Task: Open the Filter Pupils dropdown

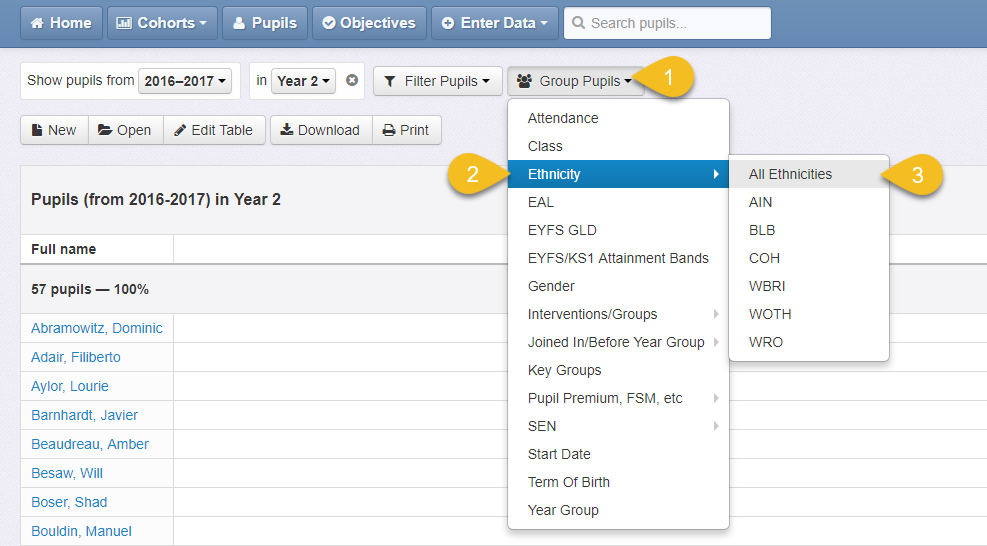Action: pos(437,81)
